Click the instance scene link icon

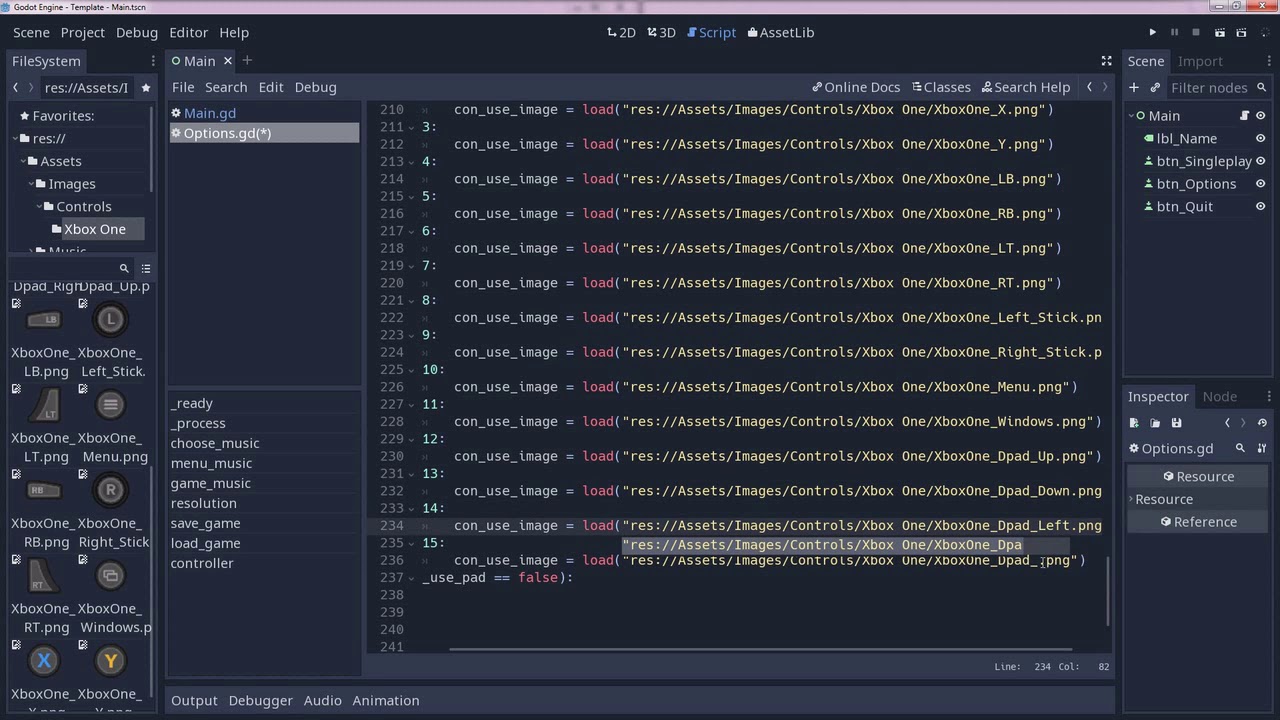[x=1155, y=88]
